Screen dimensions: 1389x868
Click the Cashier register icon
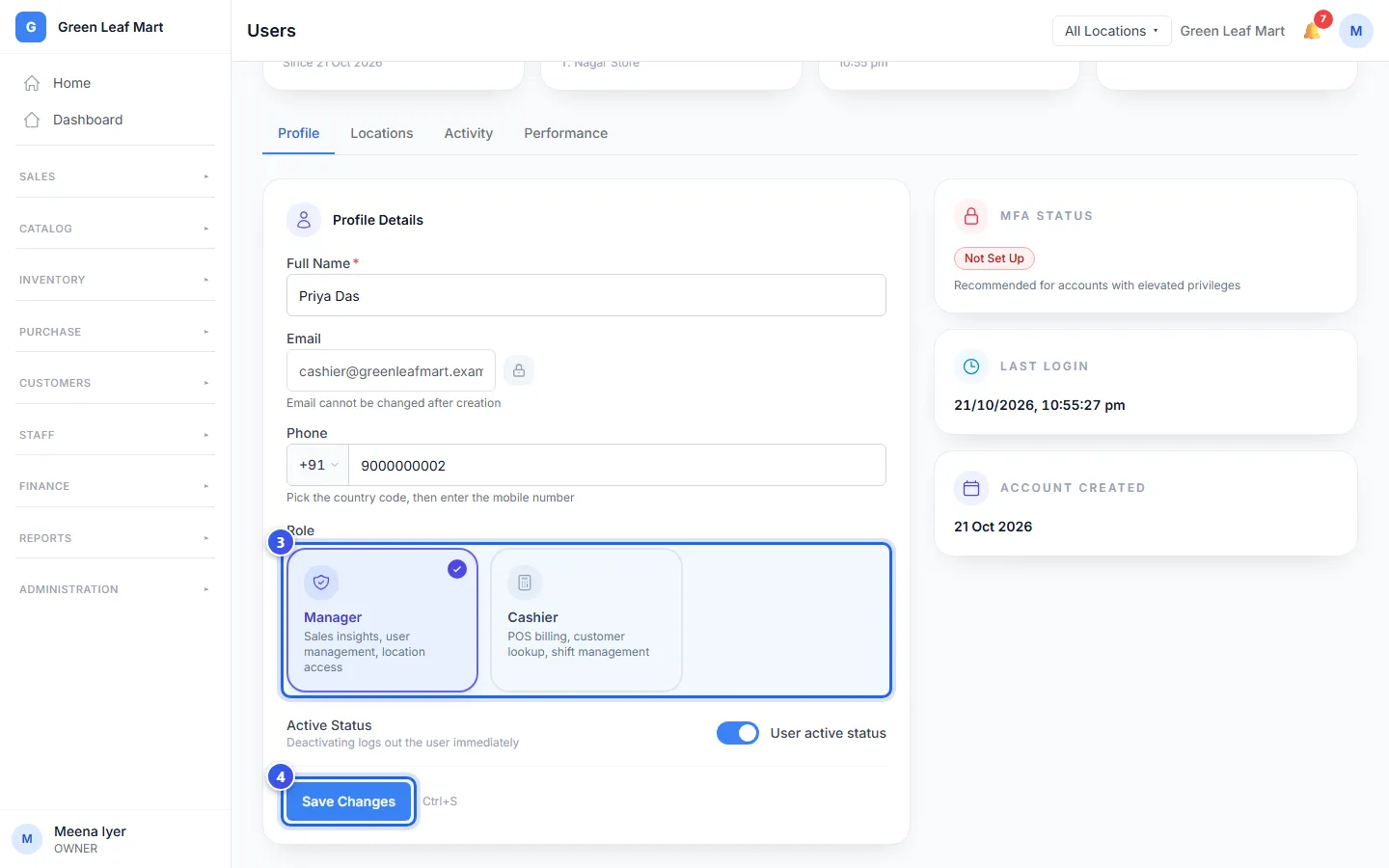[x=525, y=583]
